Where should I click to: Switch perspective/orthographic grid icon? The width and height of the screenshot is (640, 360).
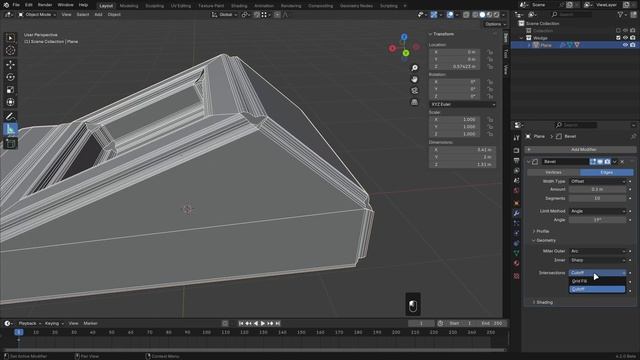pyautogui.click(x=414, y=102)
